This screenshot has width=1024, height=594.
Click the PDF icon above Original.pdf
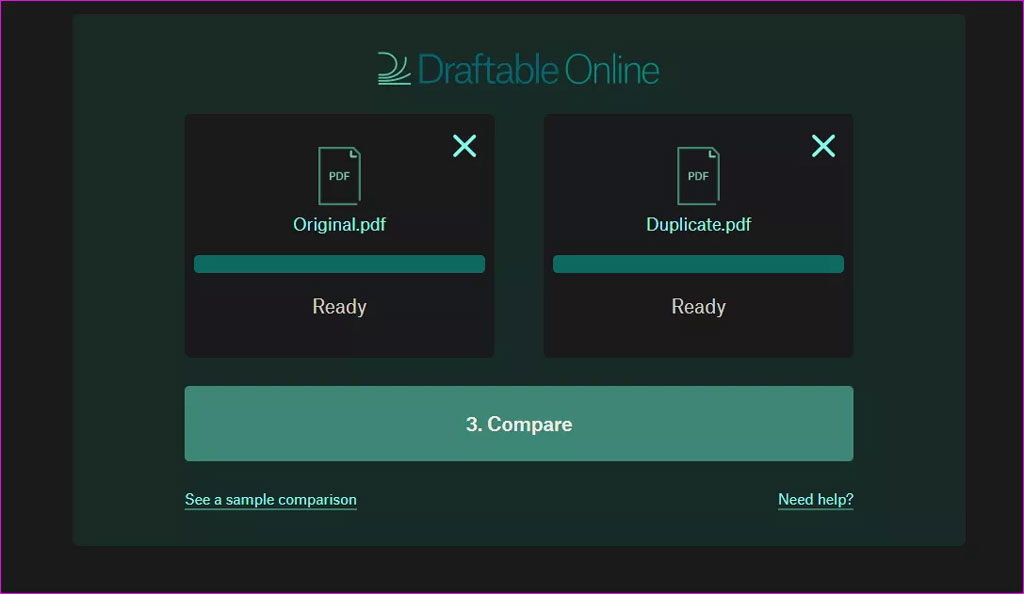[x=340, y=176]
